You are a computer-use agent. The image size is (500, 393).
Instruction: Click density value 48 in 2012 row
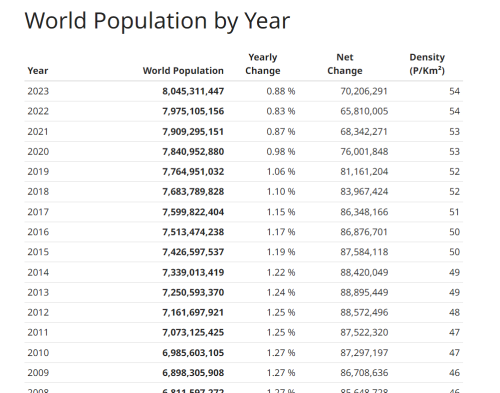454,313
